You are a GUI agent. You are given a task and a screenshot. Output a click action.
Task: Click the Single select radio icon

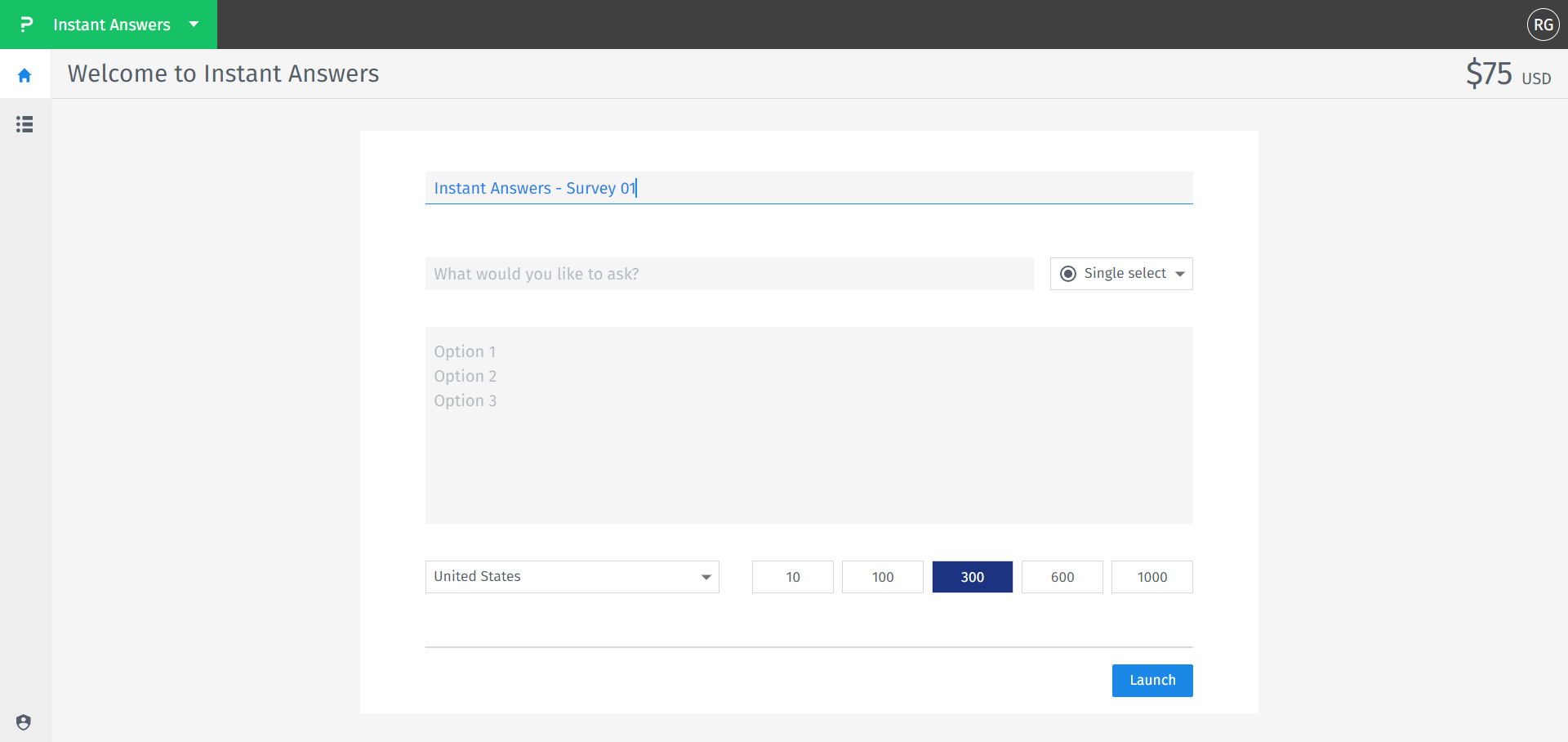click(x=1068, y=273)
